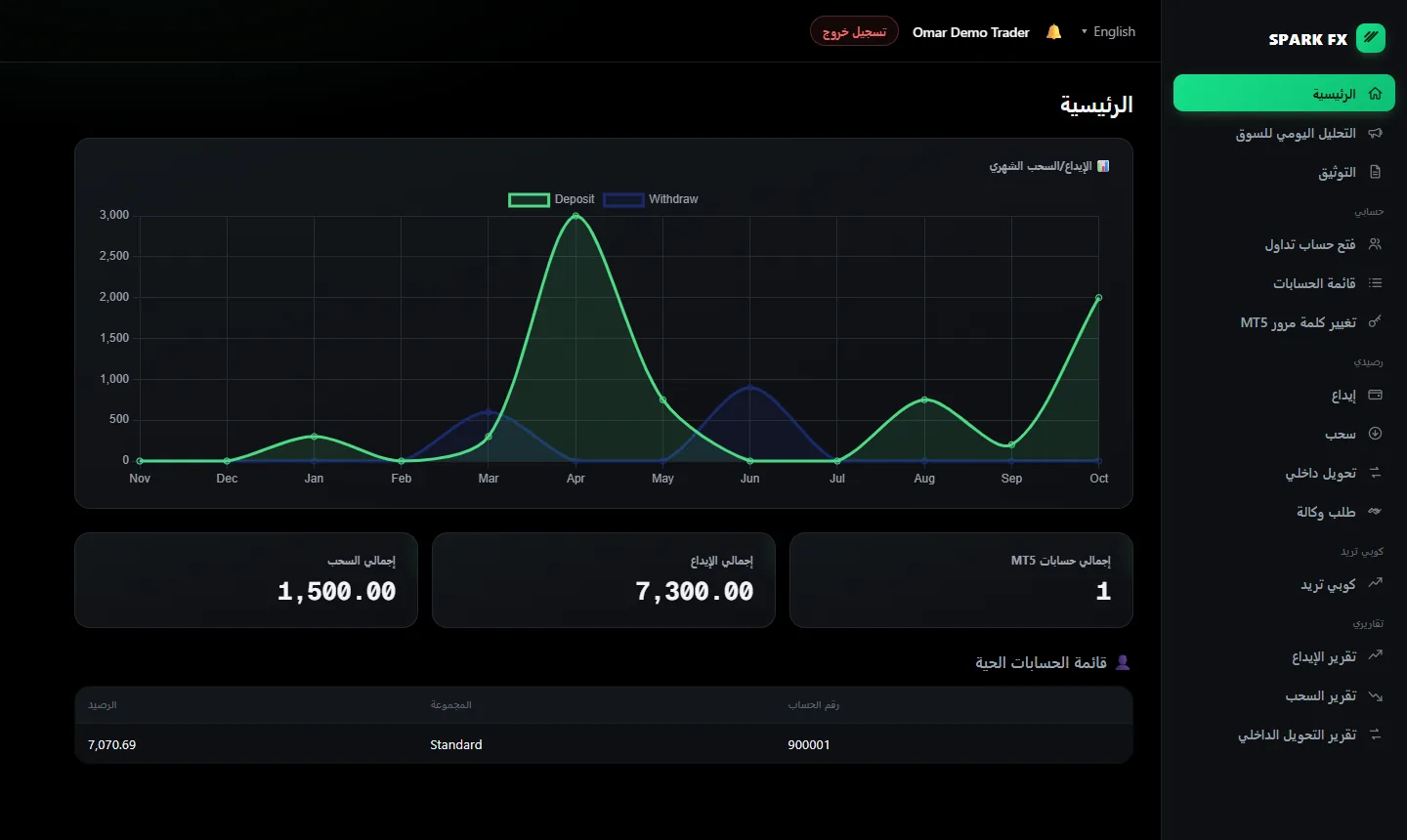Screen dimensions: 1407x840
Task: Open the تقرير السحب report link
Action: [x=1284, y=695]
